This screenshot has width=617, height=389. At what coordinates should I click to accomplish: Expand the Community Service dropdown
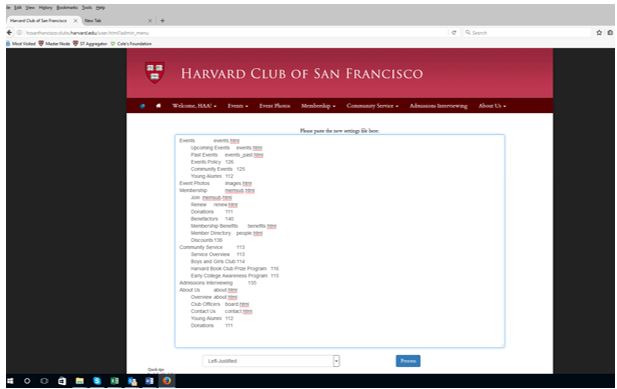tap(372, 106)
